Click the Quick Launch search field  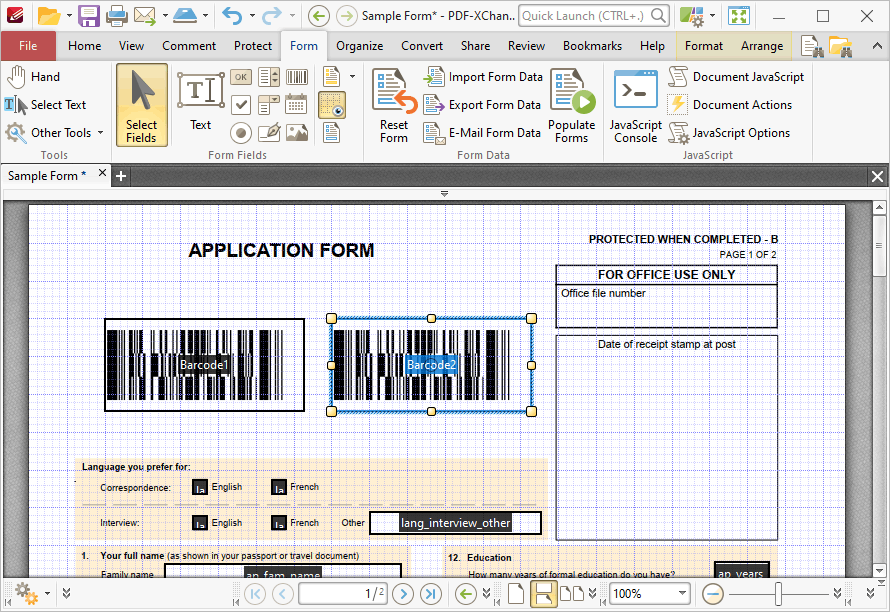[x=594, y=16]
